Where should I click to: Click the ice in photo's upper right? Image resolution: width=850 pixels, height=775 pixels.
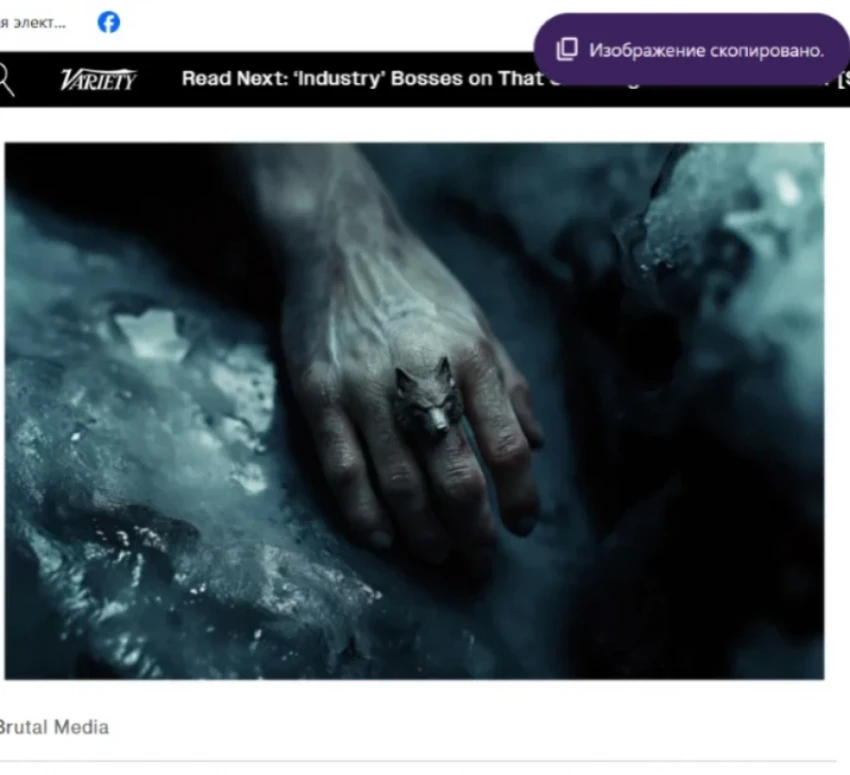pyautogui.click(x=740, y=220)
